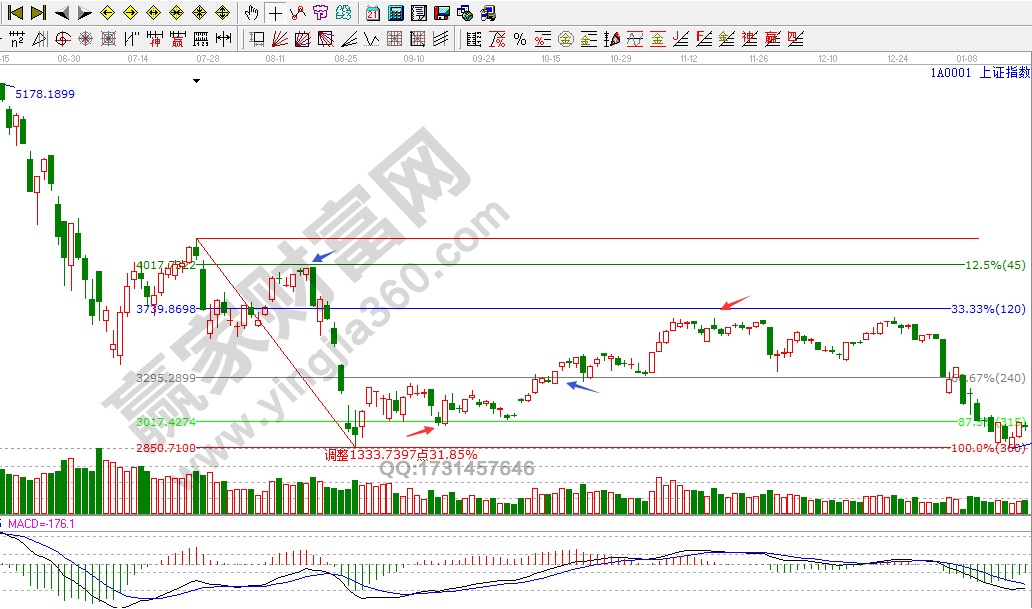1032x609 pixels.
Task: Open the calculator tool
Action: [395, 13]
